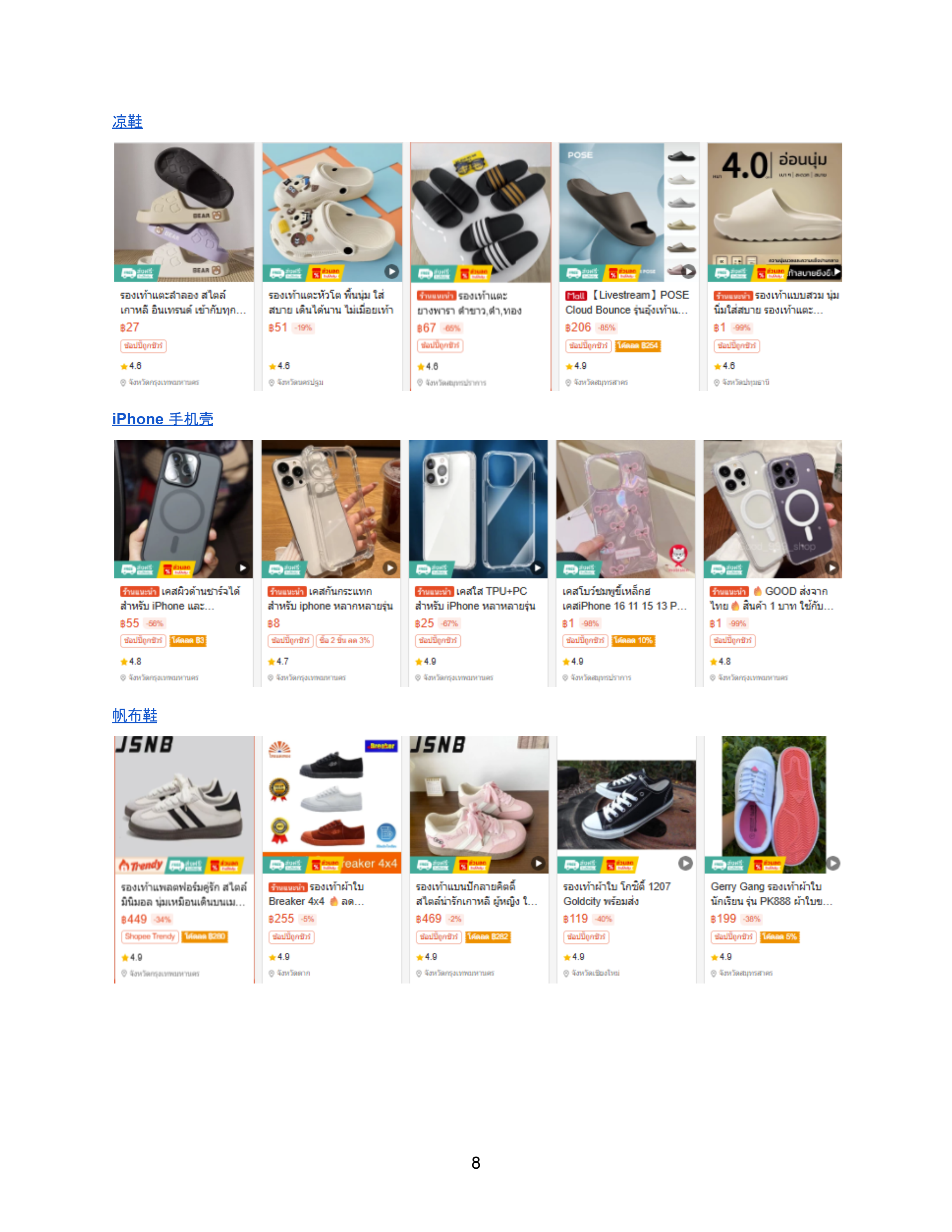Play video on 4.0 cream slide listing
952x1232 pixels.
click(837, 272)
